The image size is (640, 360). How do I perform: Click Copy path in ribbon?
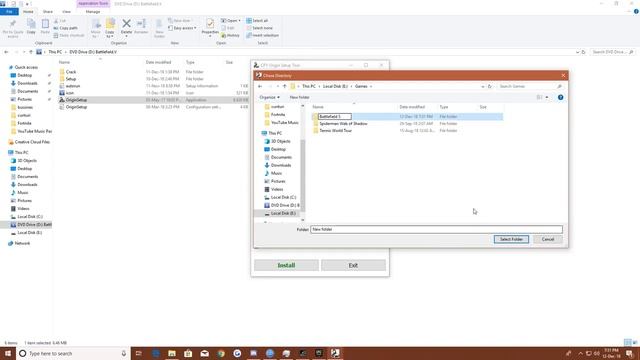66,28
